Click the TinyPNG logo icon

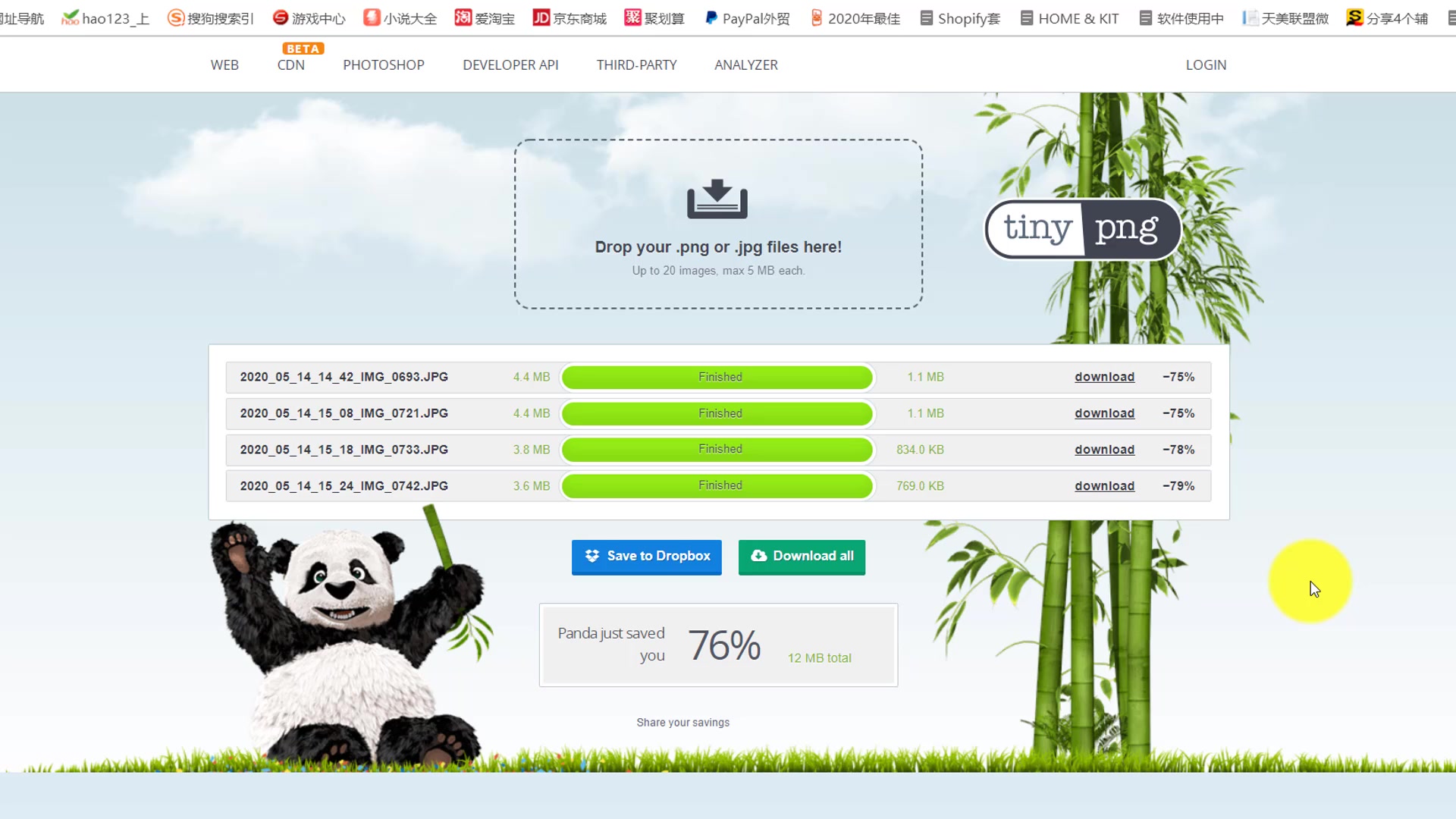coord(1081,227)
